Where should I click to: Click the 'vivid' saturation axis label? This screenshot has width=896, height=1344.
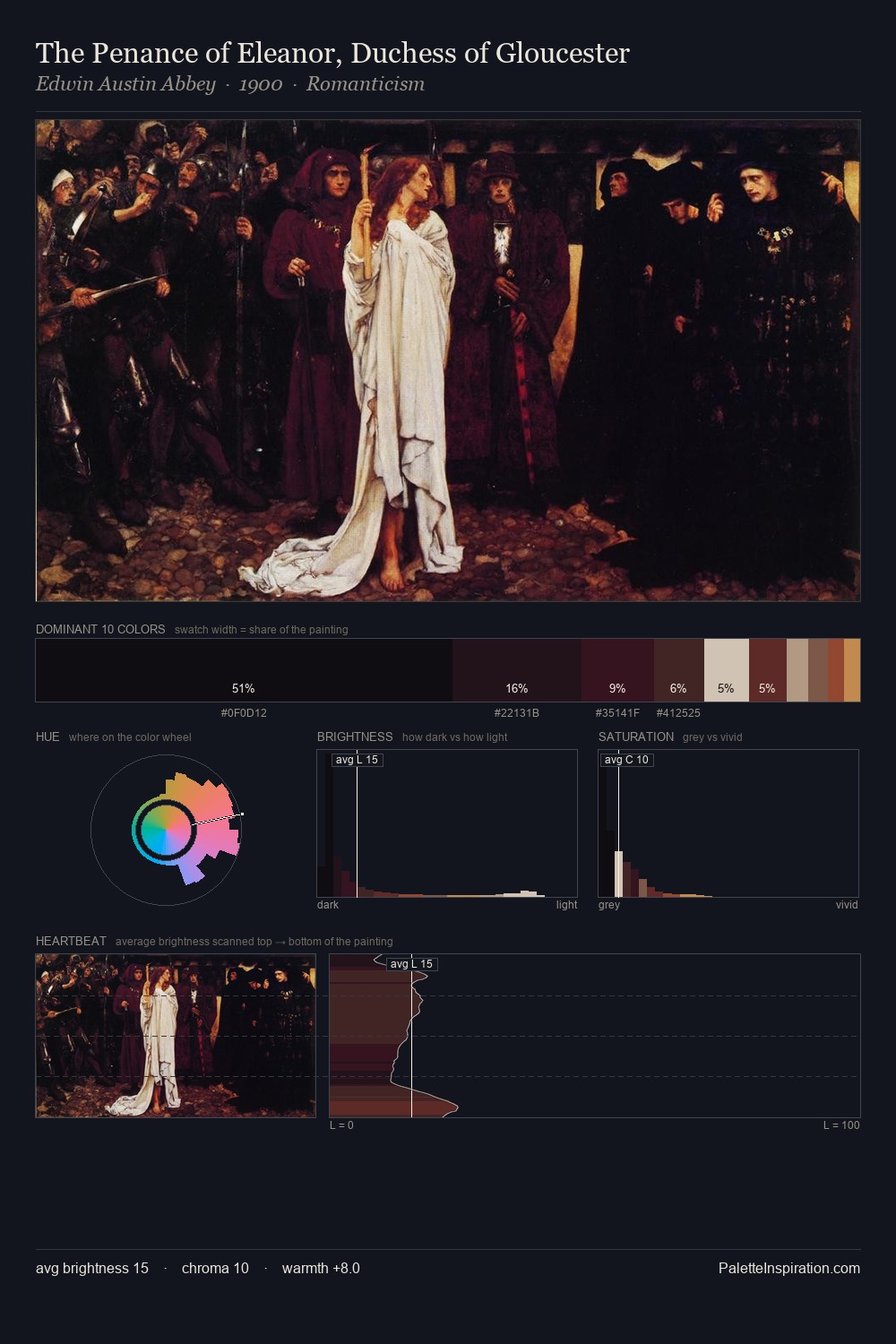(847, 905)
